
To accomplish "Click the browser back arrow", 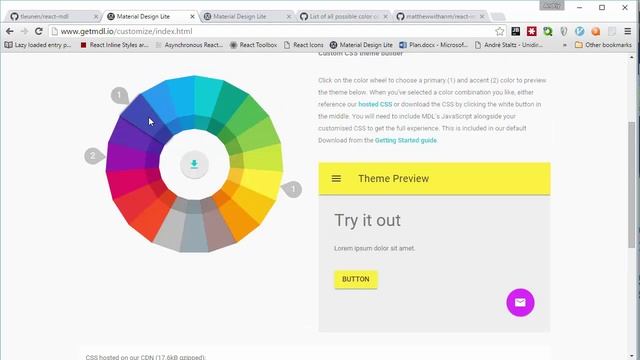I will [10, 31].
